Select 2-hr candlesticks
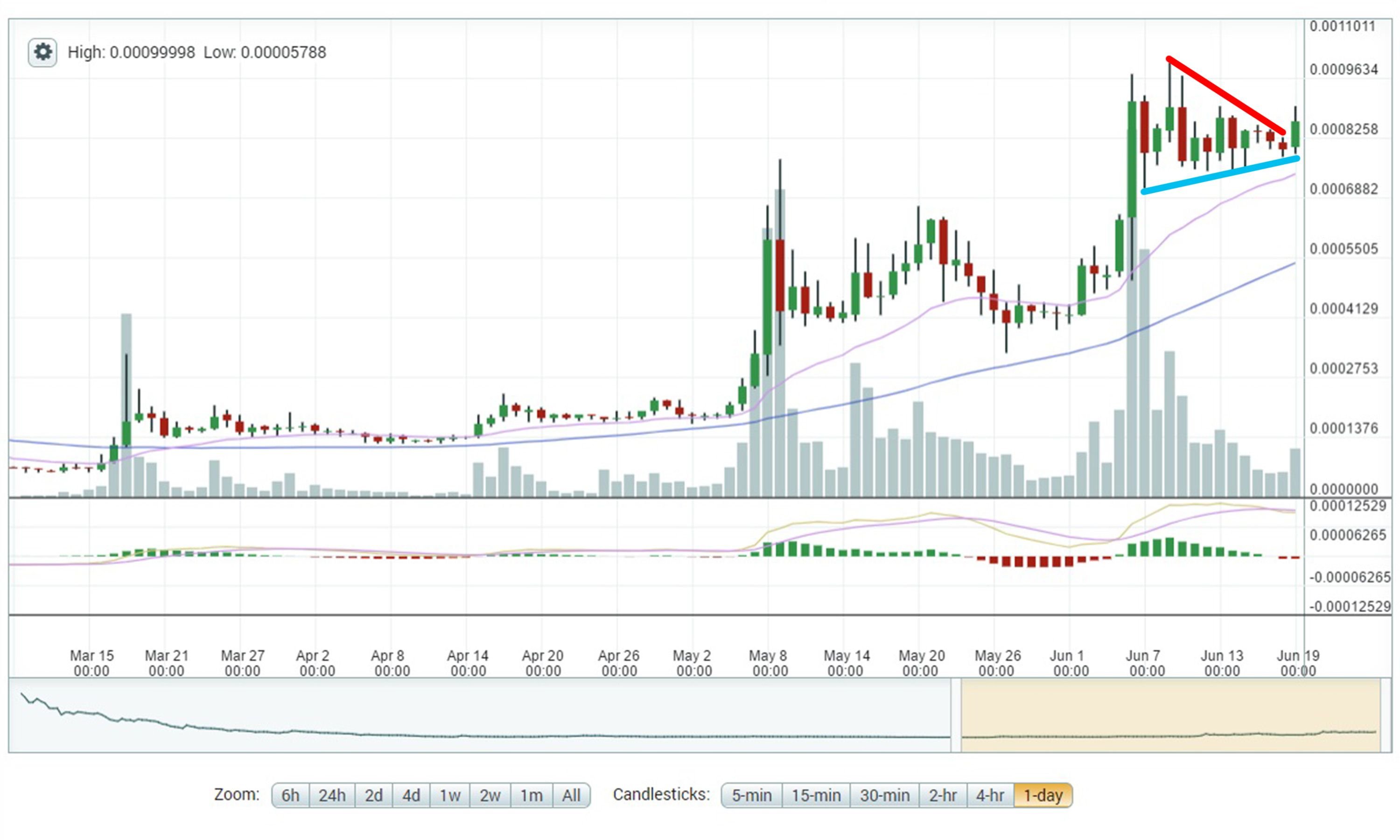This screenshot has height=840, width=1400. [943, 795]
